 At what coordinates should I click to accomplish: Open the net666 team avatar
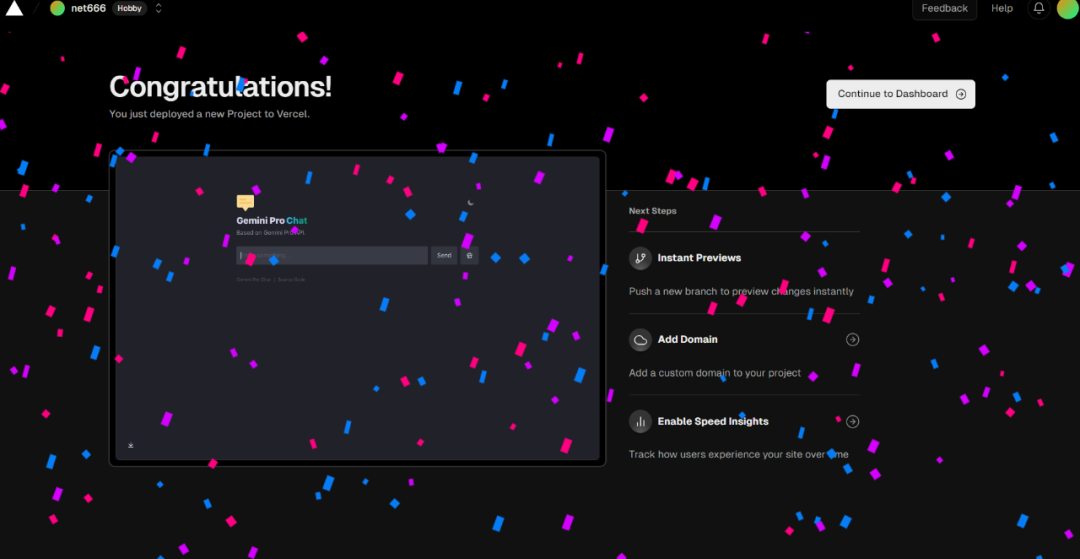pos(57,8)
